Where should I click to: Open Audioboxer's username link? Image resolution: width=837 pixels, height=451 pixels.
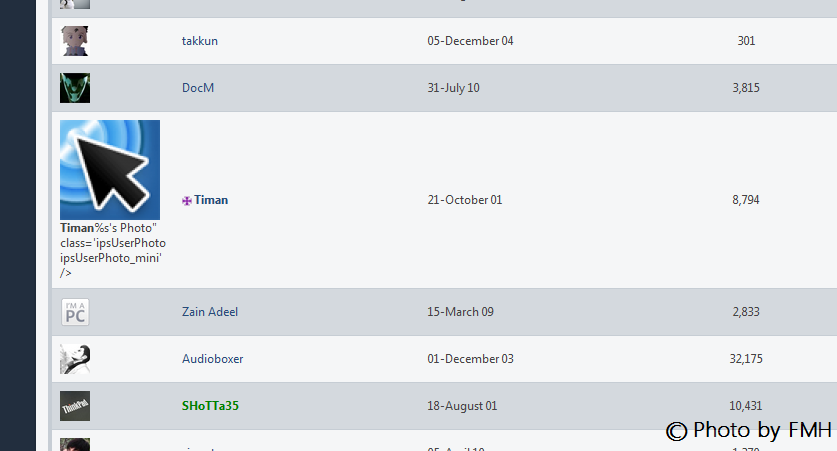click(212, 359)
